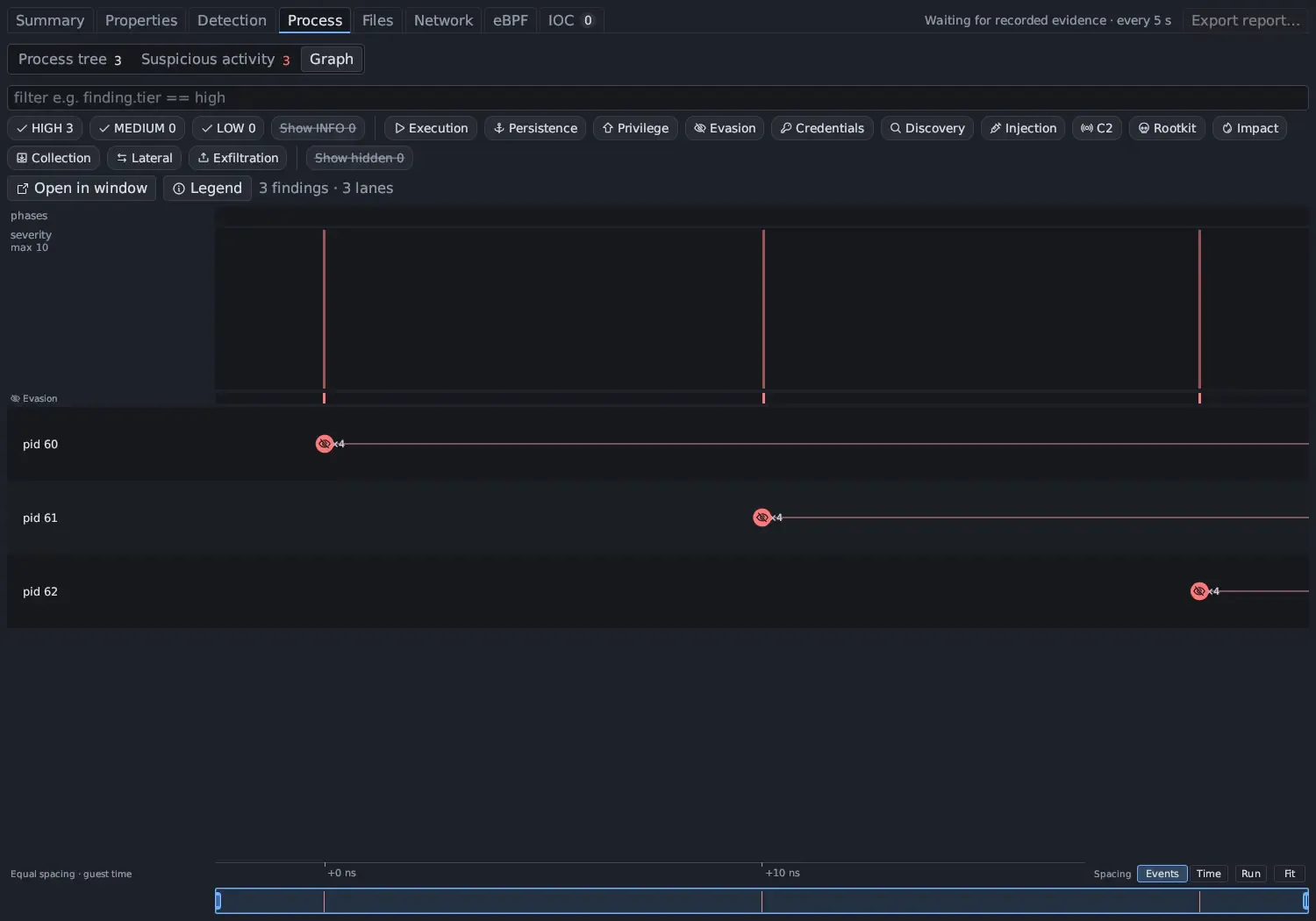The image size is (1316, 921).
Task: Filter by Evasion category chip
Action: (725, 128)
